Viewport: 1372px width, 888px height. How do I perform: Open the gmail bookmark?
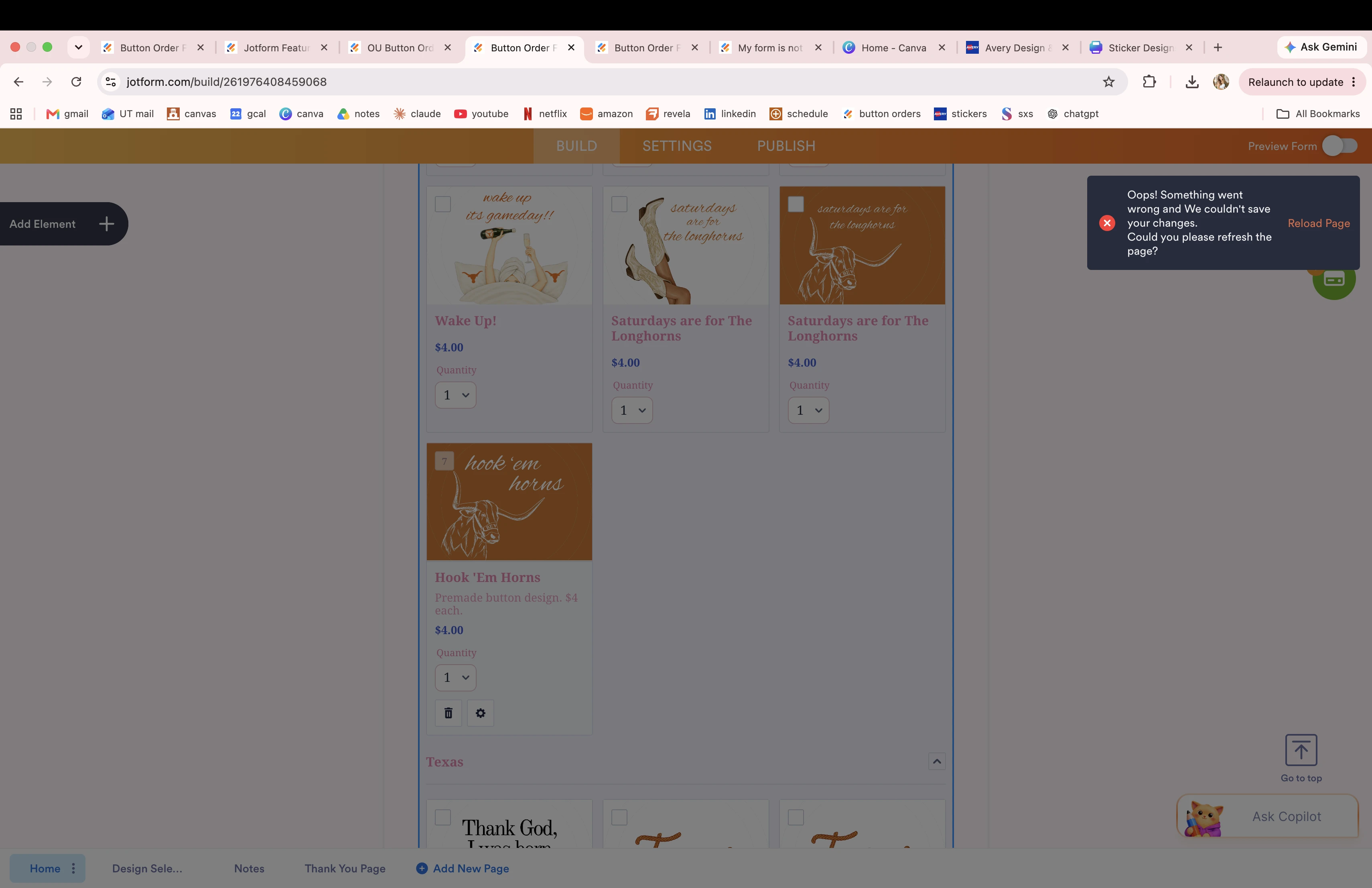tap(67, 114)
